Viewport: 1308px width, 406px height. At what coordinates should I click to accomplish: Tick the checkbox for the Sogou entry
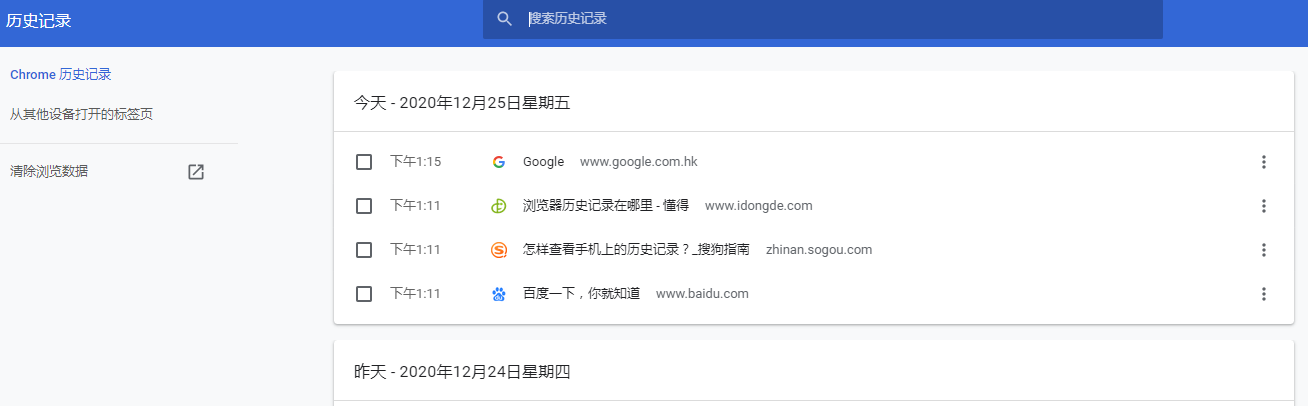(364, 250)
